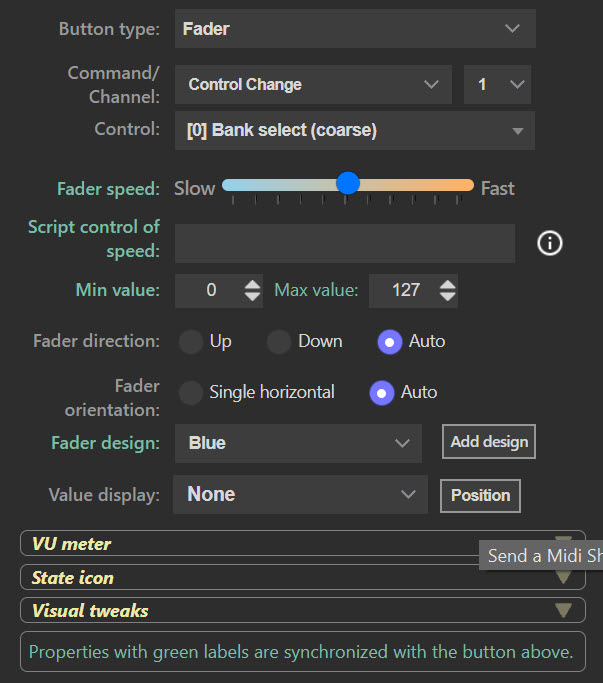The height and width of the screenshot is (683, 603).
Task: Decrease the Min value using down arrow
Action: click(253, 297)
